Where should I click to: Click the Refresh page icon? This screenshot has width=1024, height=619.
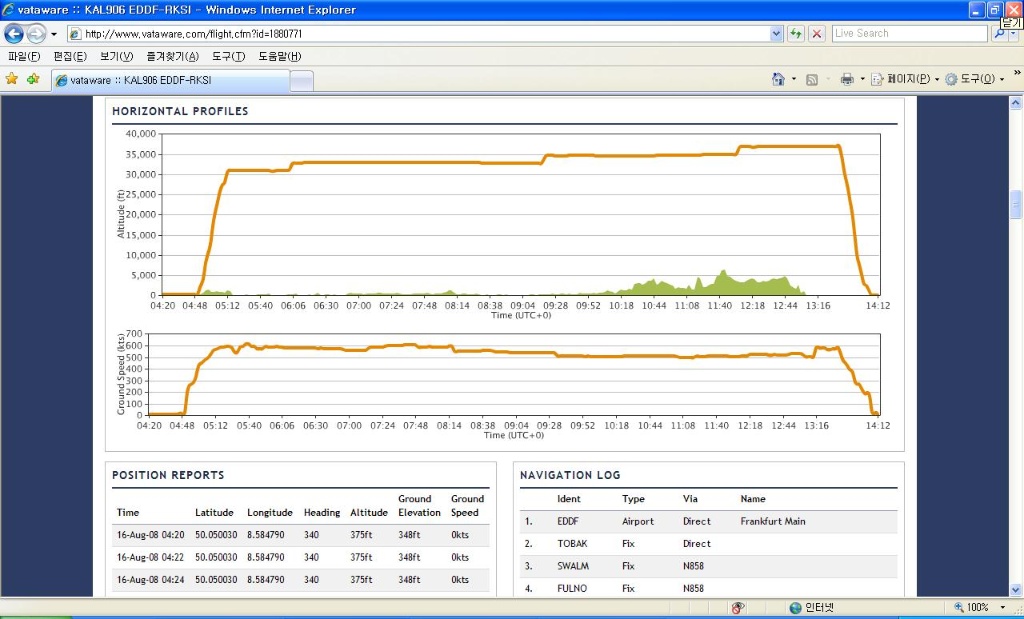click(x=796, y=33)
